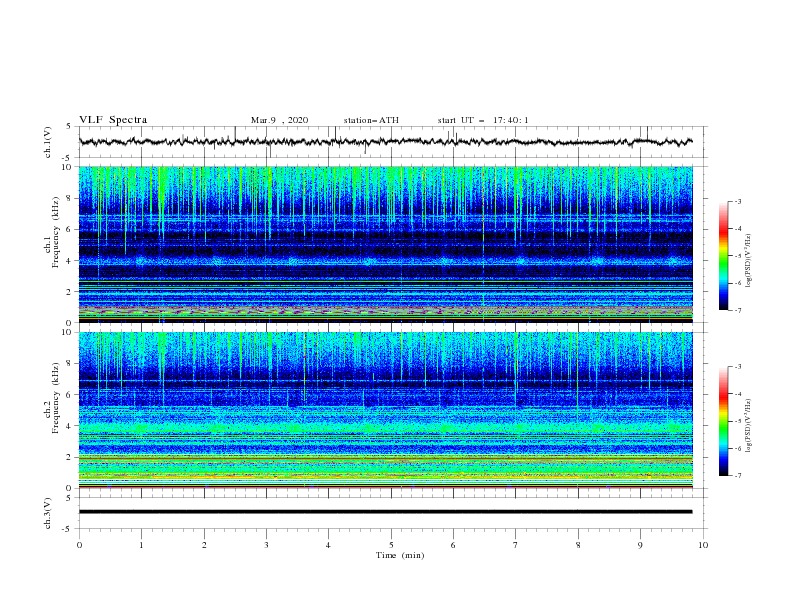Click the "-3" value on ch.2 colorbar
The height and width of the screenshot is (612, 792).
coord(737,367)
